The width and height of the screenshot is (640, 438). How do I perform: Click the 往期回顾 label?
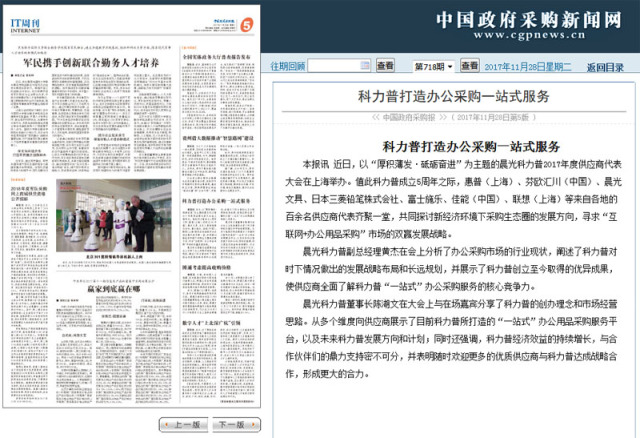pos(288,66)
